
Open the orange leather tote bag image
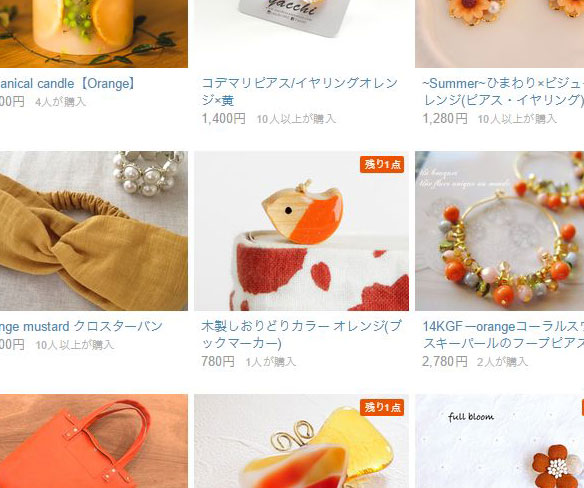(94, 441)
